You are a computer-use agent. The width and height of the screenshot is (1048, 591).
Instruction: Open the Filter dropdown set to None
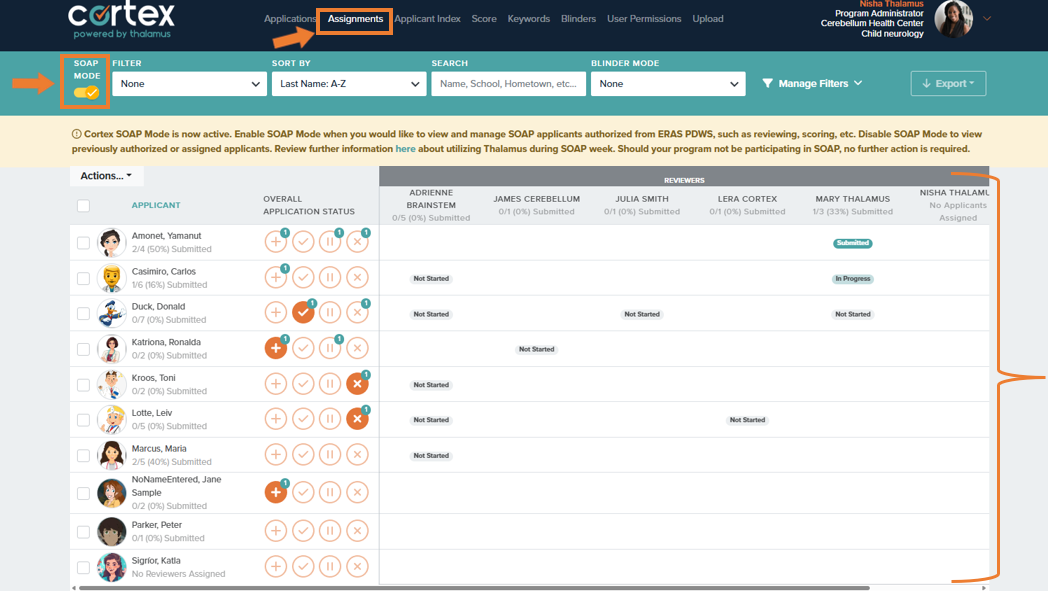(189, 84)
